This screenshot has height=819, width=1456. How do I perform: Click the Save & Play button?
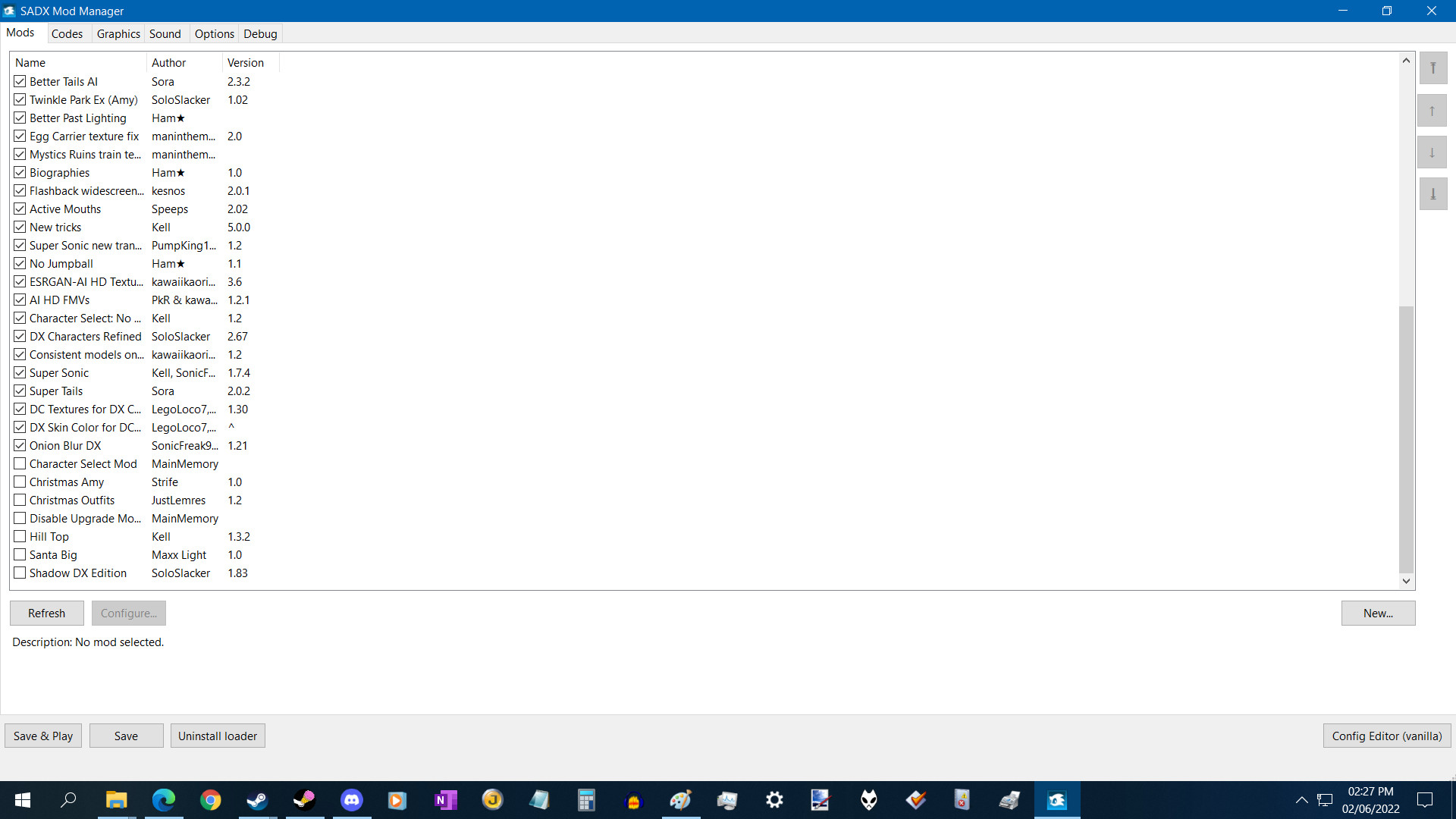click(x=43, y=736)
